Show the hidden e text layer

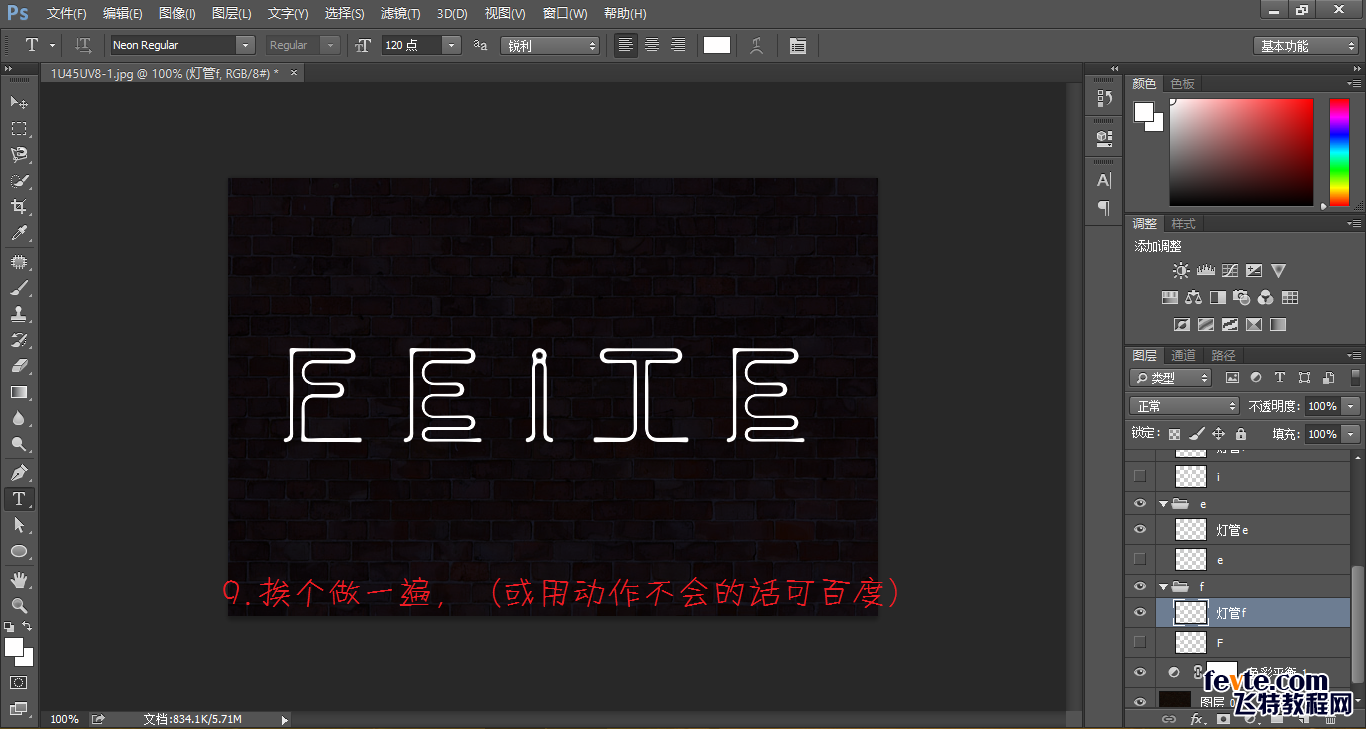point(1139,560)
